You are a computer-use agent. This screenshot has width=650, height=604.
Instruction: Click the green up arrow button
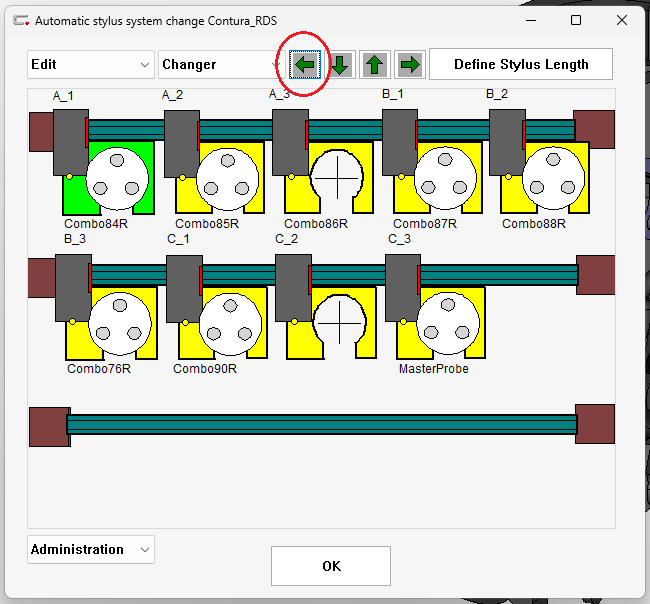(375, 65)
